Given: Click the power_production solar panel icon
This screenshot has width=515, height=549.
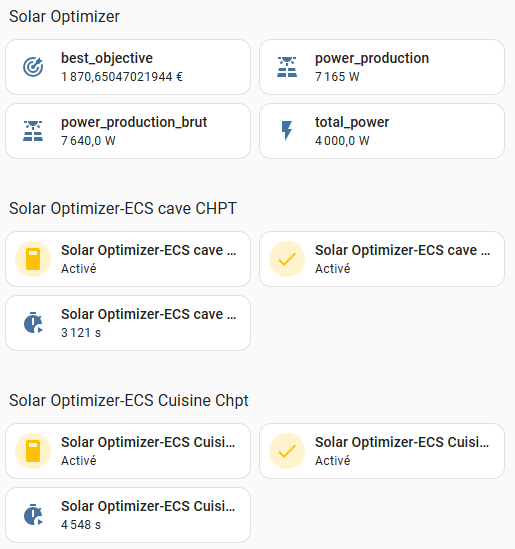Looking at the screenshot, I should coord(287,67).
